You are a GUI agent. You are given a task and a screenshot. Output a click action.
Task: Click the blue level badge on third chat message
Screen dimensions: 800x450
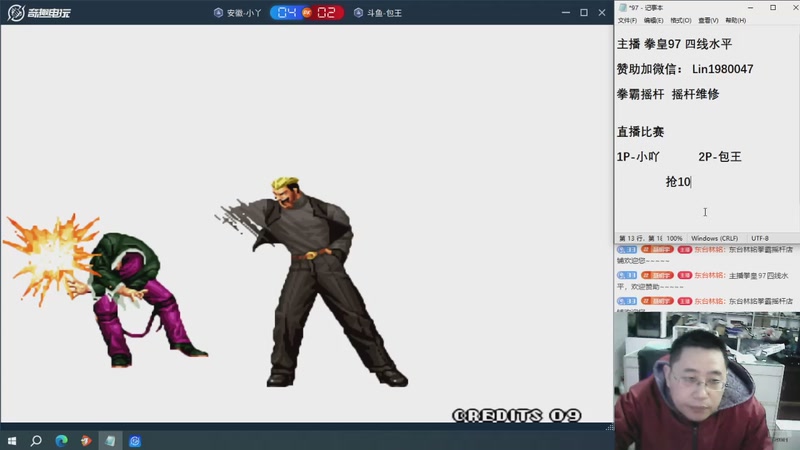pos(627,301)
